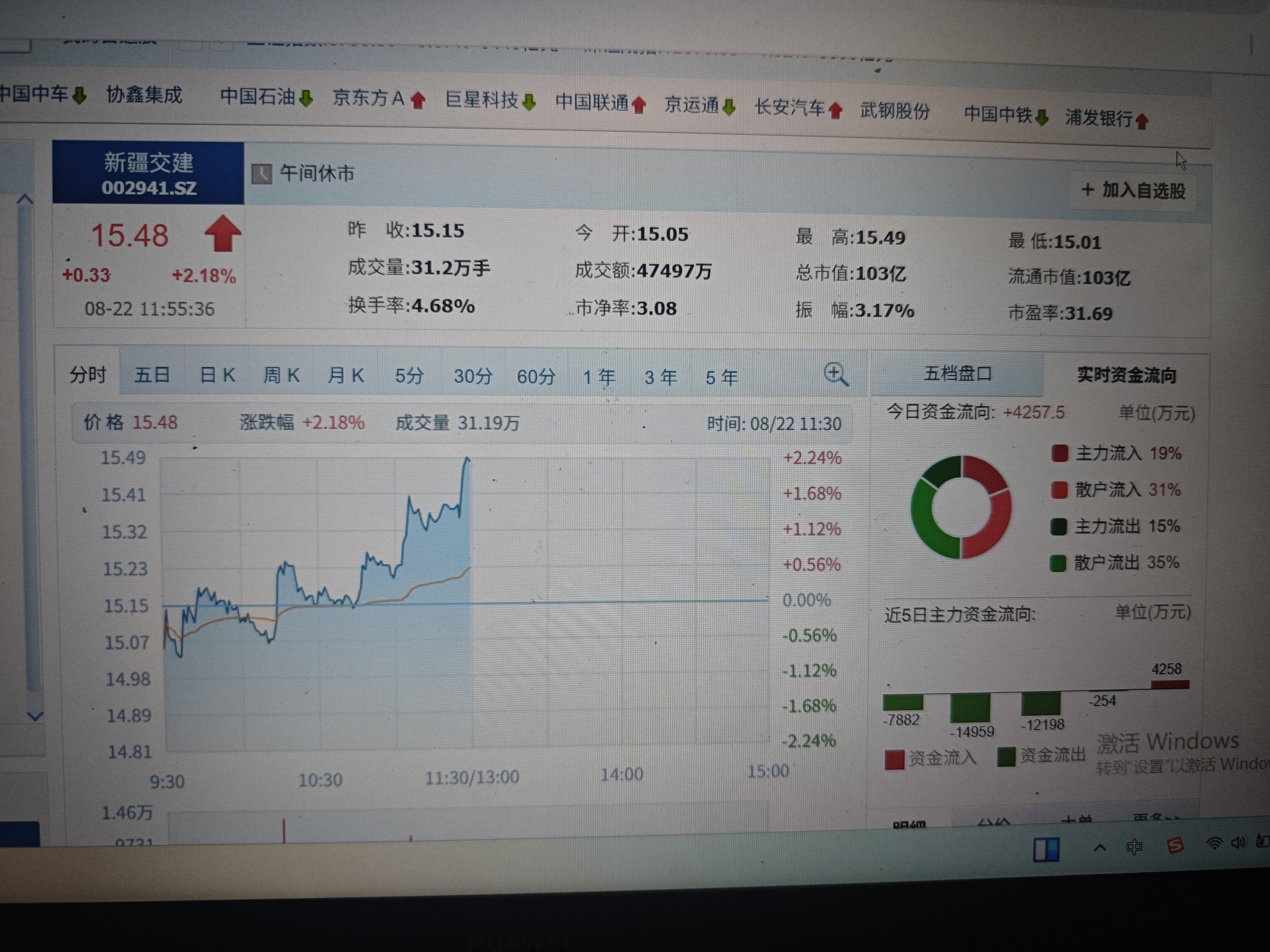Open 中国联通 stock link
This screenshot has height=952, width=1270.
click(592, 102)
